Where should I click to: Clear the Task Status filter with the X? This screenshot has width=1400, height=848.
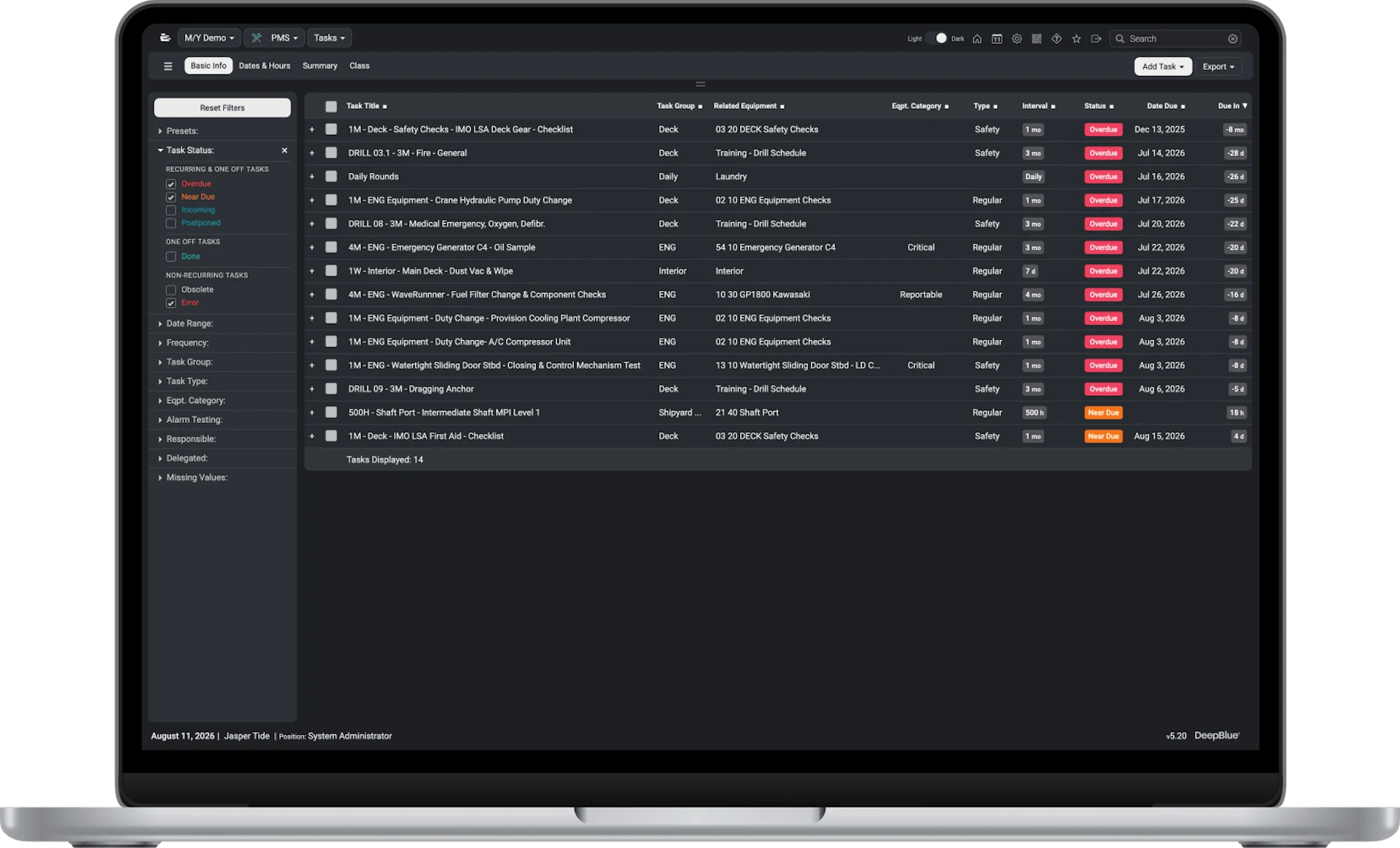284,150
